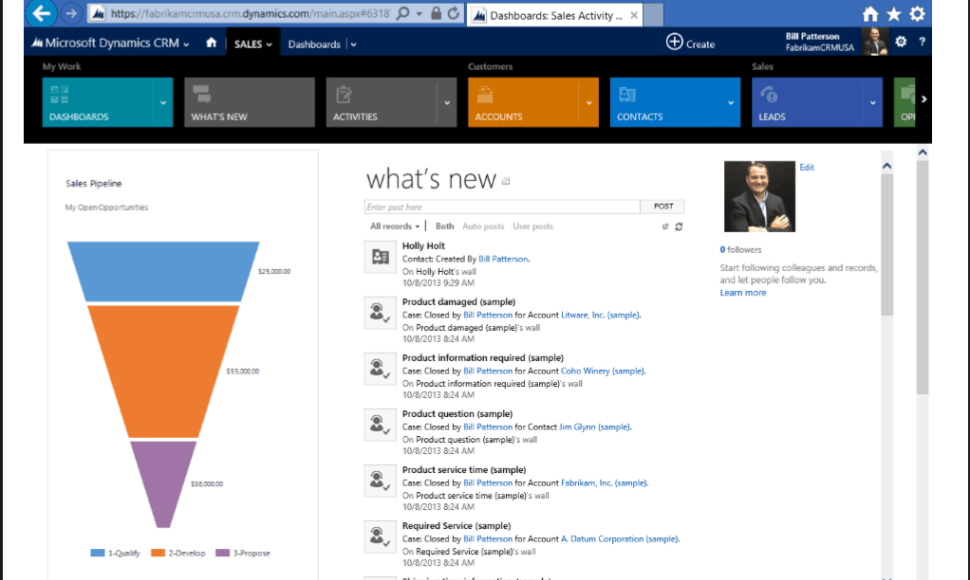Click the CRM home icon in navigation bar
Viewport: 970px width, 580px height.
[212, 43]
